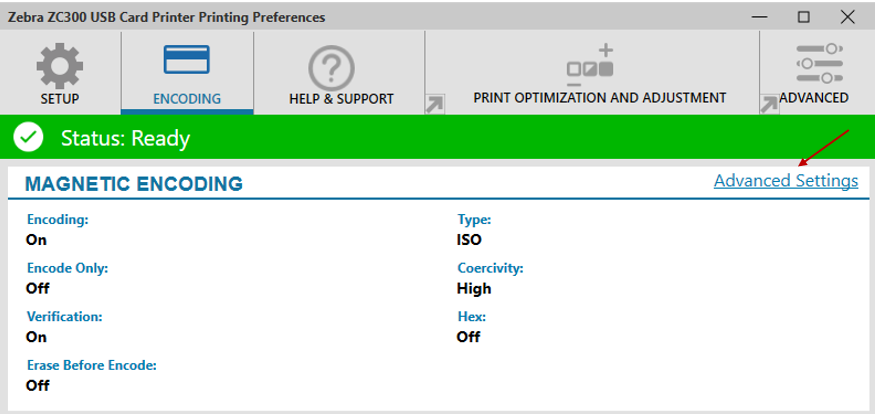This screenshot has height=414, width=876.
Task: Toggle the Encode Only 'Off' value
Action: coord(37,288)
